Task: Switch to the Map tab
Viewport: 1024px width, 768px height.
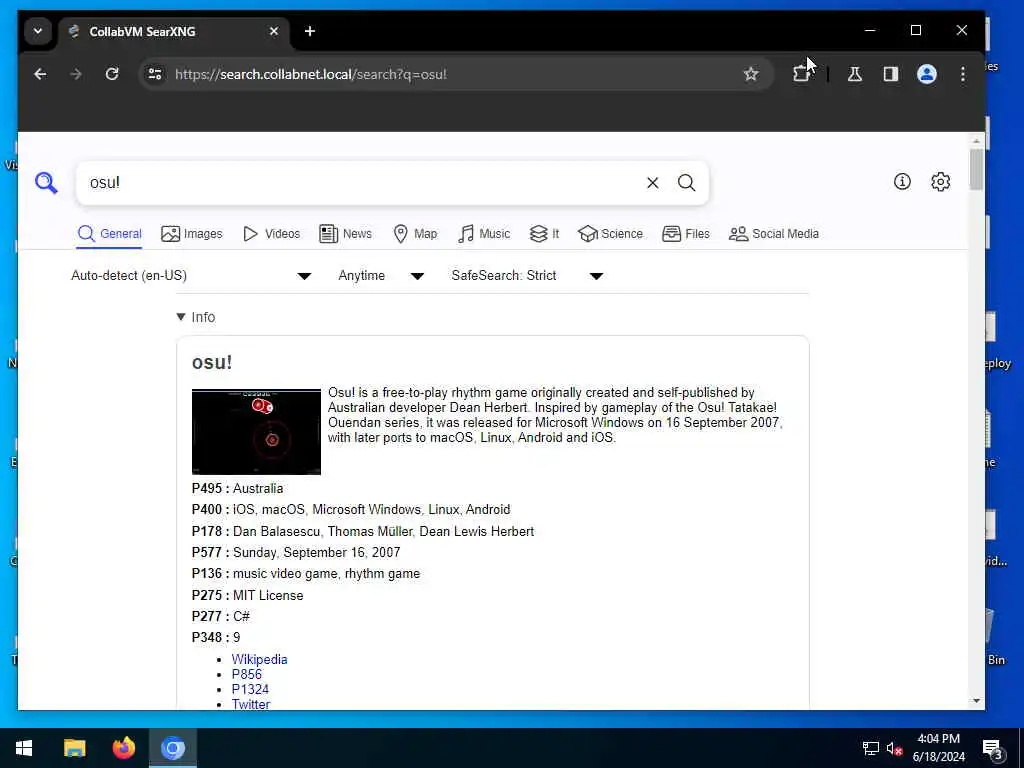Action: [415, 234]
